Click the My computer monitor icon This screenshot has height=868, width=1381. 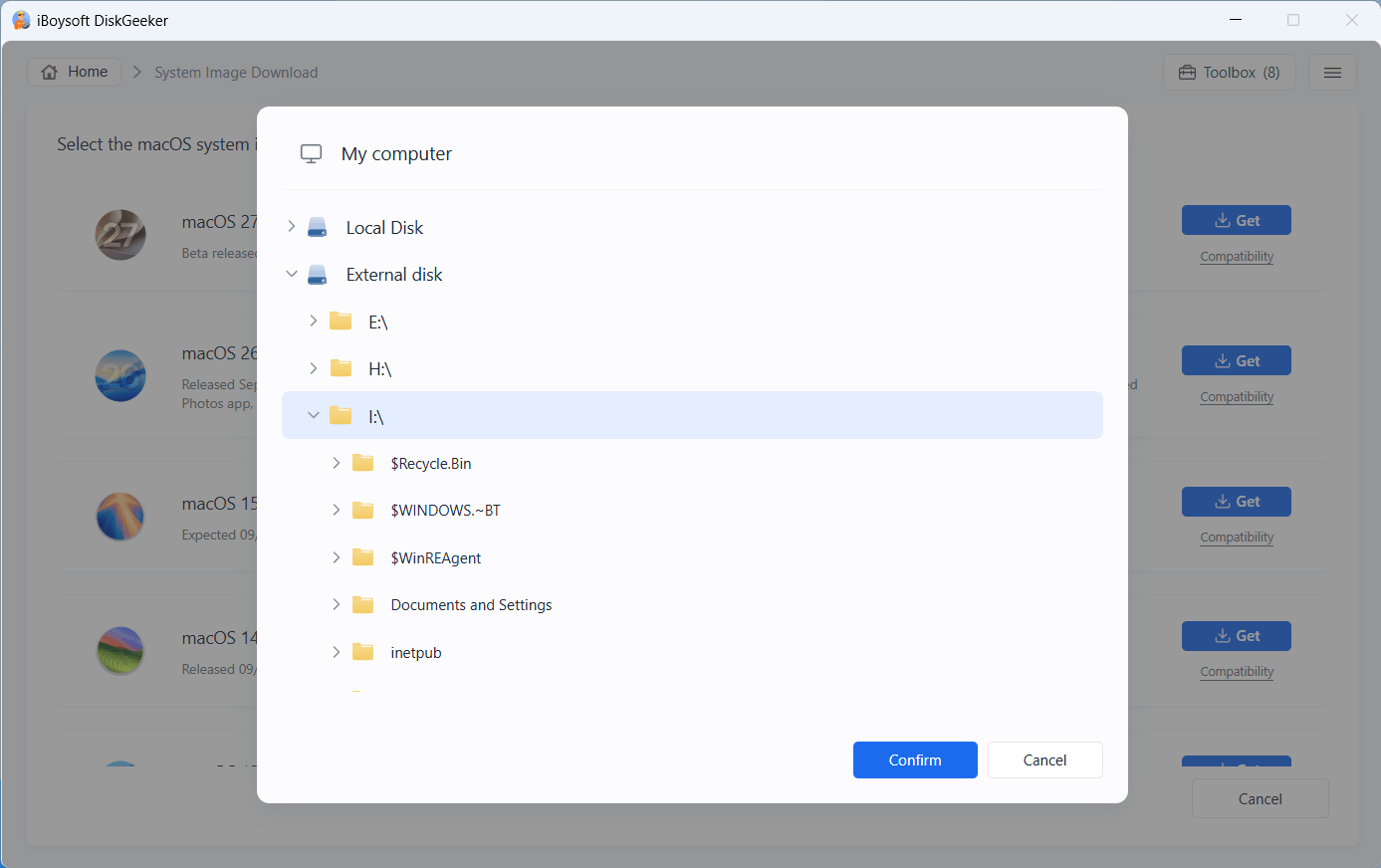point(311,154)
